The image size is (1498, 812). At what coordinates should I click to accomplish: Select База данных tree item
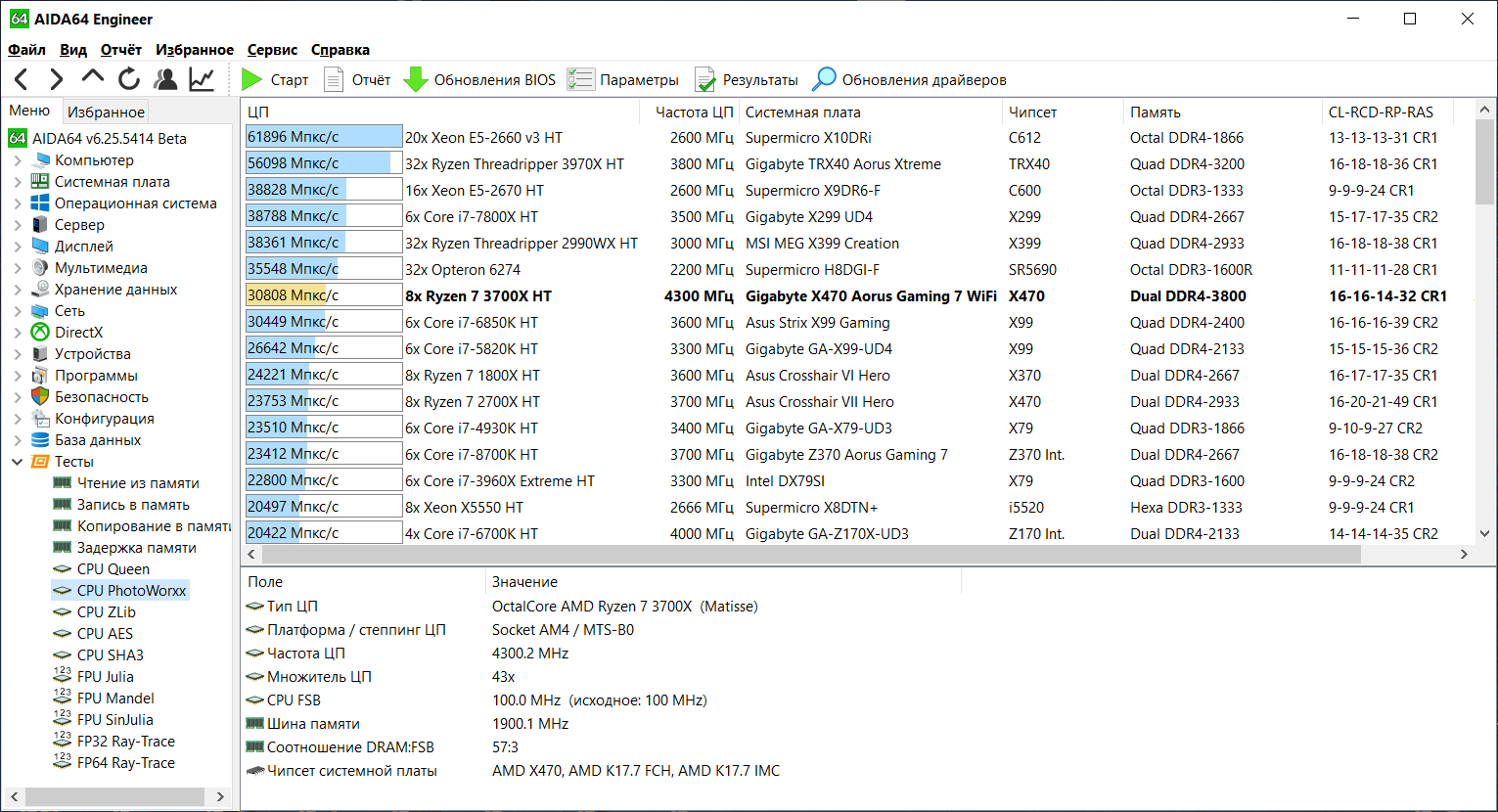point(98,440)
